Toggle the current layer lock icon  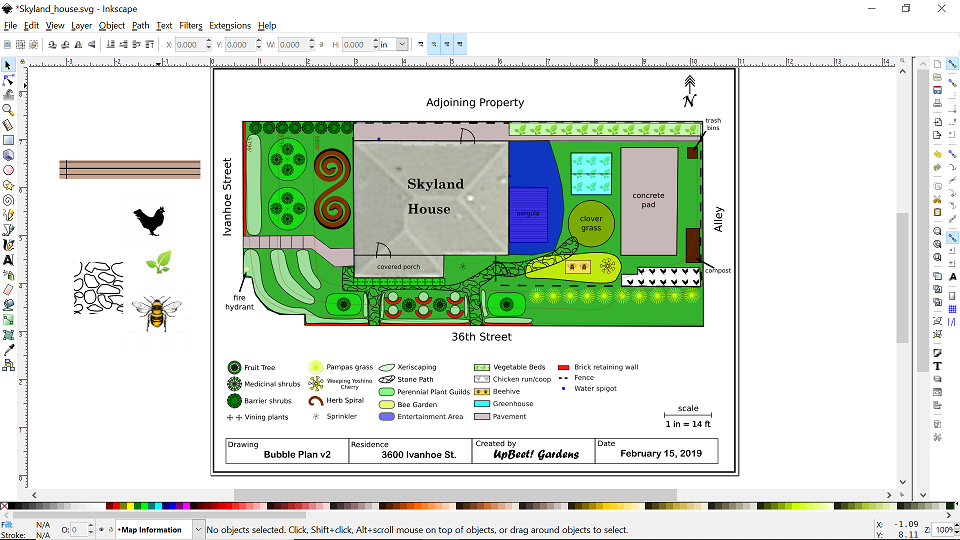pyautogui.click(x=111, y=530)
